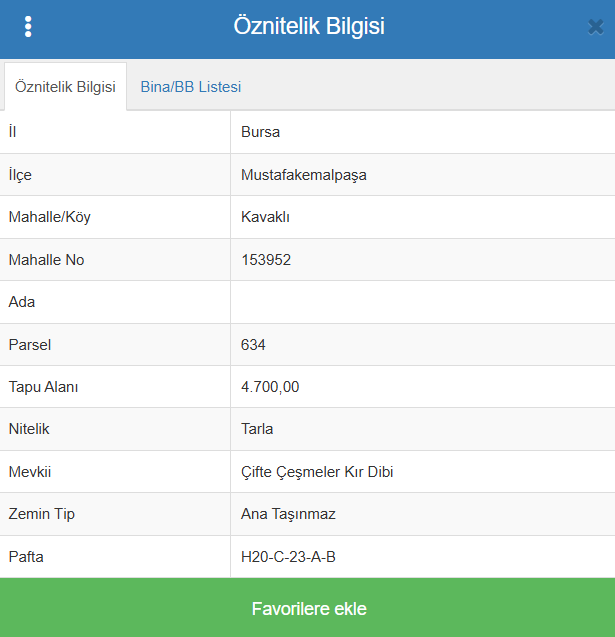
Task: Click the empty Ada value cell
Action: click(422, 302)
